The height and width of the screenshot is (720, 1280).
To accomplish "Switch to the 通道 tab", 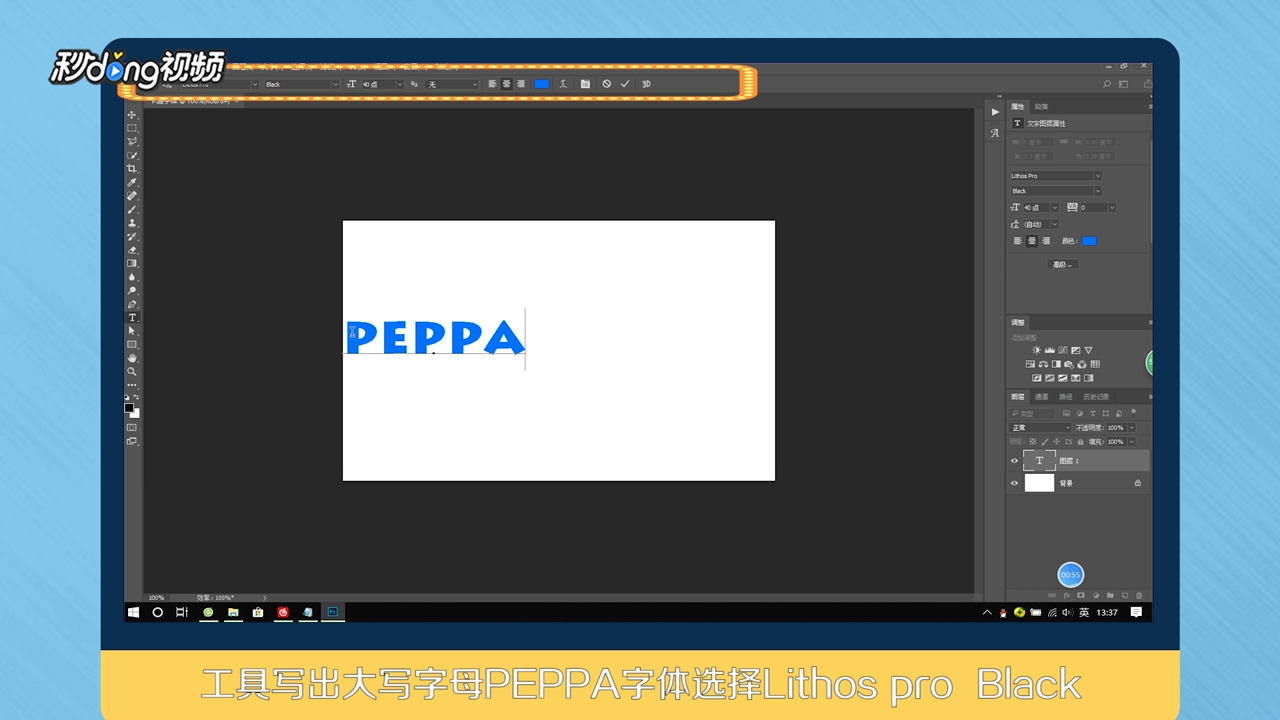I will point(1041,397).
